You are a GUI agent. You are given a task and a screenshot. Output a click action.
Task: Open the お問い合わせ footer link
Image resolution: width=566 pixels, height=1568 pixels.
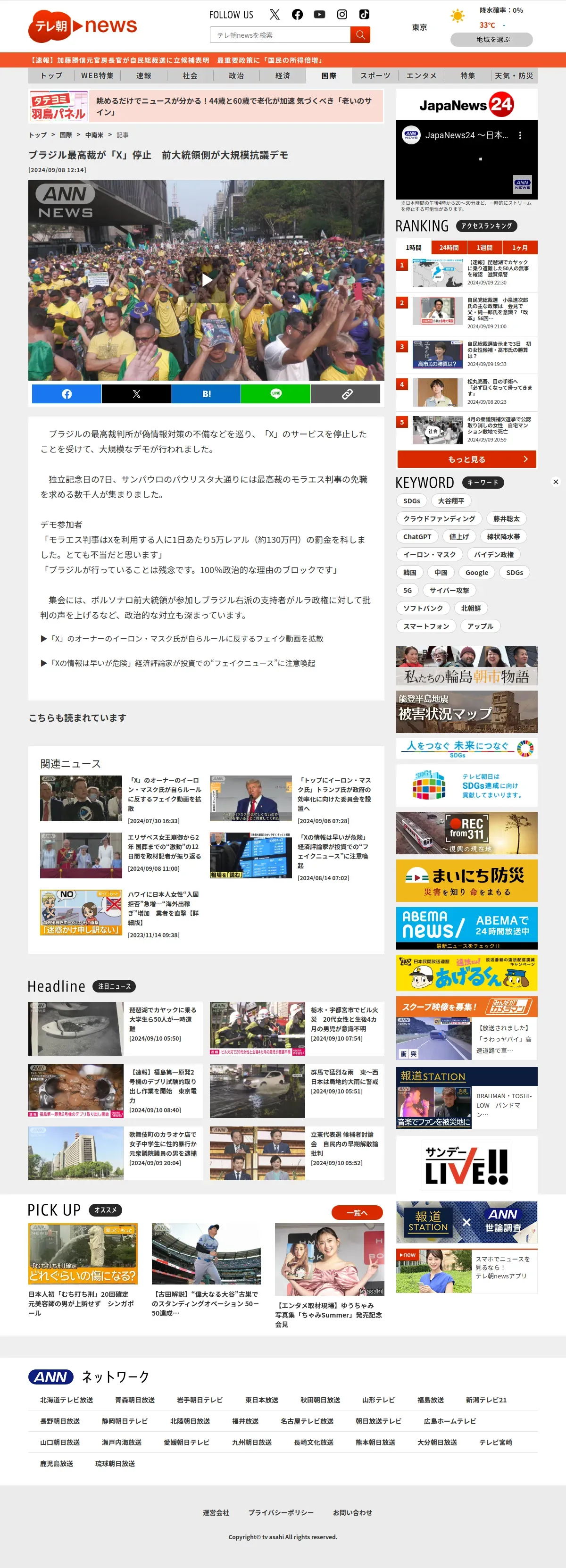click(352, 1513)
